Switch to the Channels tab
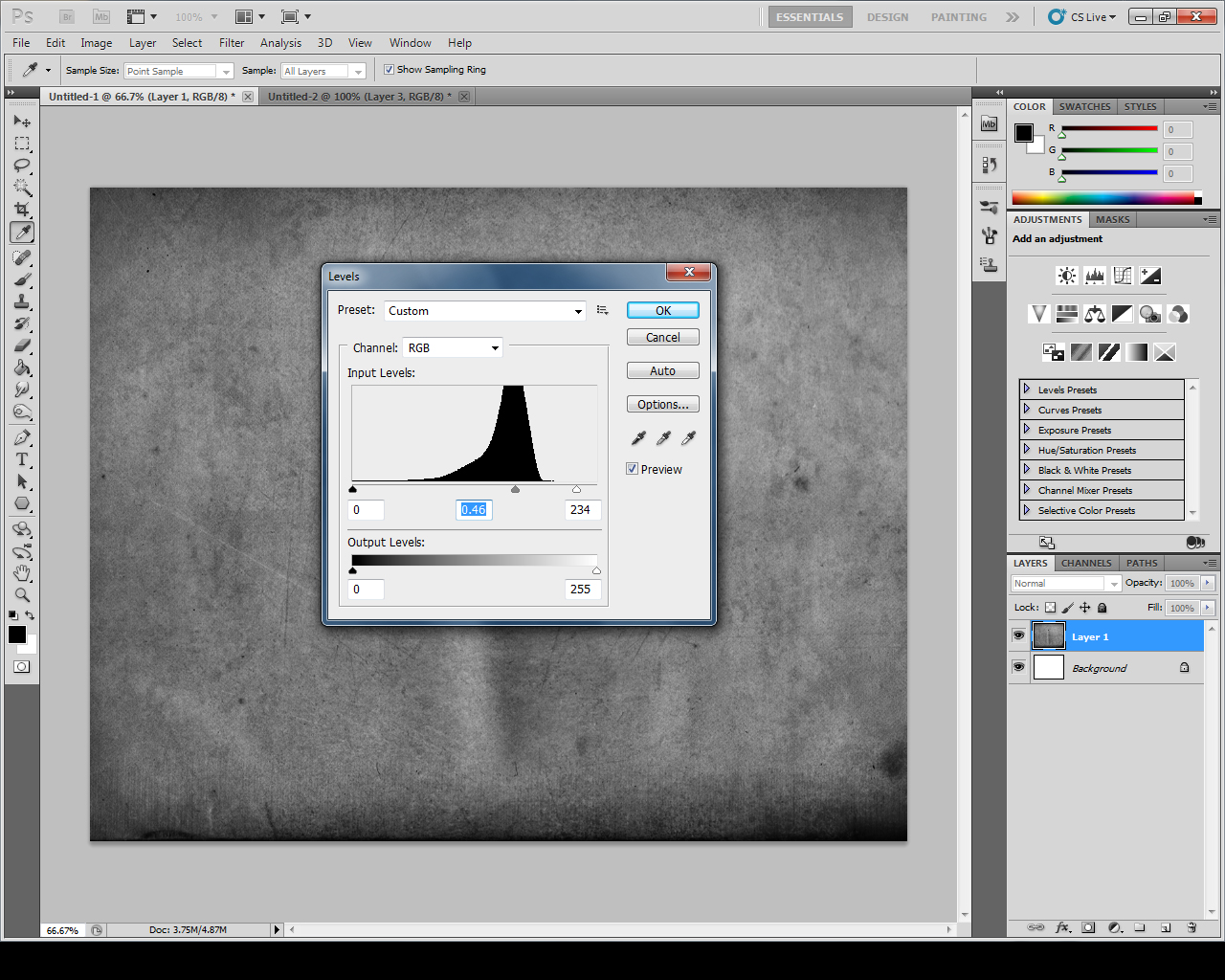Image resolution: width=1225 pixels, height=980 pixels. [x=1086, y=564]
